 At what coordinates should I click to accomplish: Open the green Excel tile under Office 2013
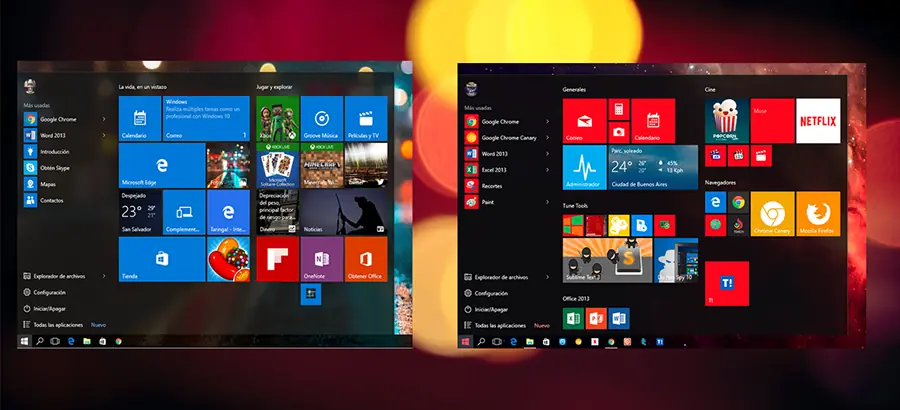[573, 319]
